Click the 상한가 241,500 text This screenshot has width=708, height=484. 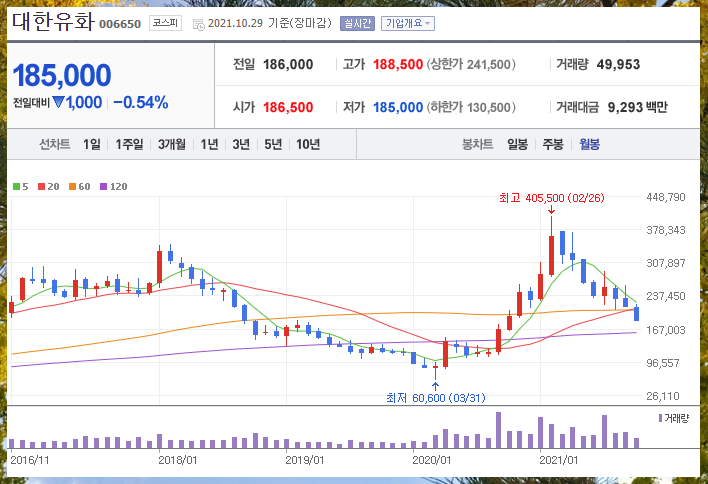(471, 65)
